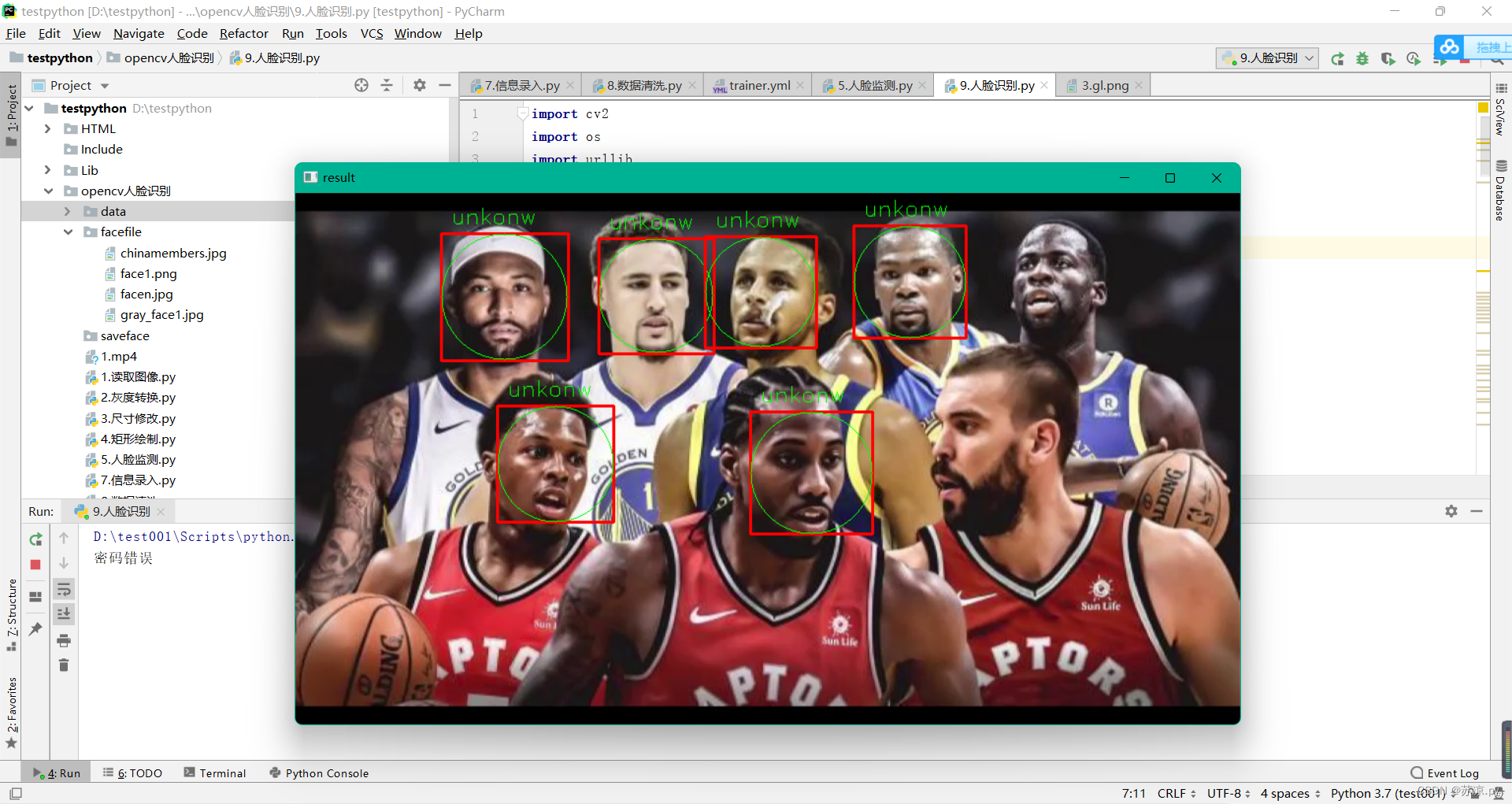Image resolution: width=1512 pixels, height=804 pixels.
Task: Select chinamembers.jpg in project tree
Action: pyautogui.click(x=173, y=253)
